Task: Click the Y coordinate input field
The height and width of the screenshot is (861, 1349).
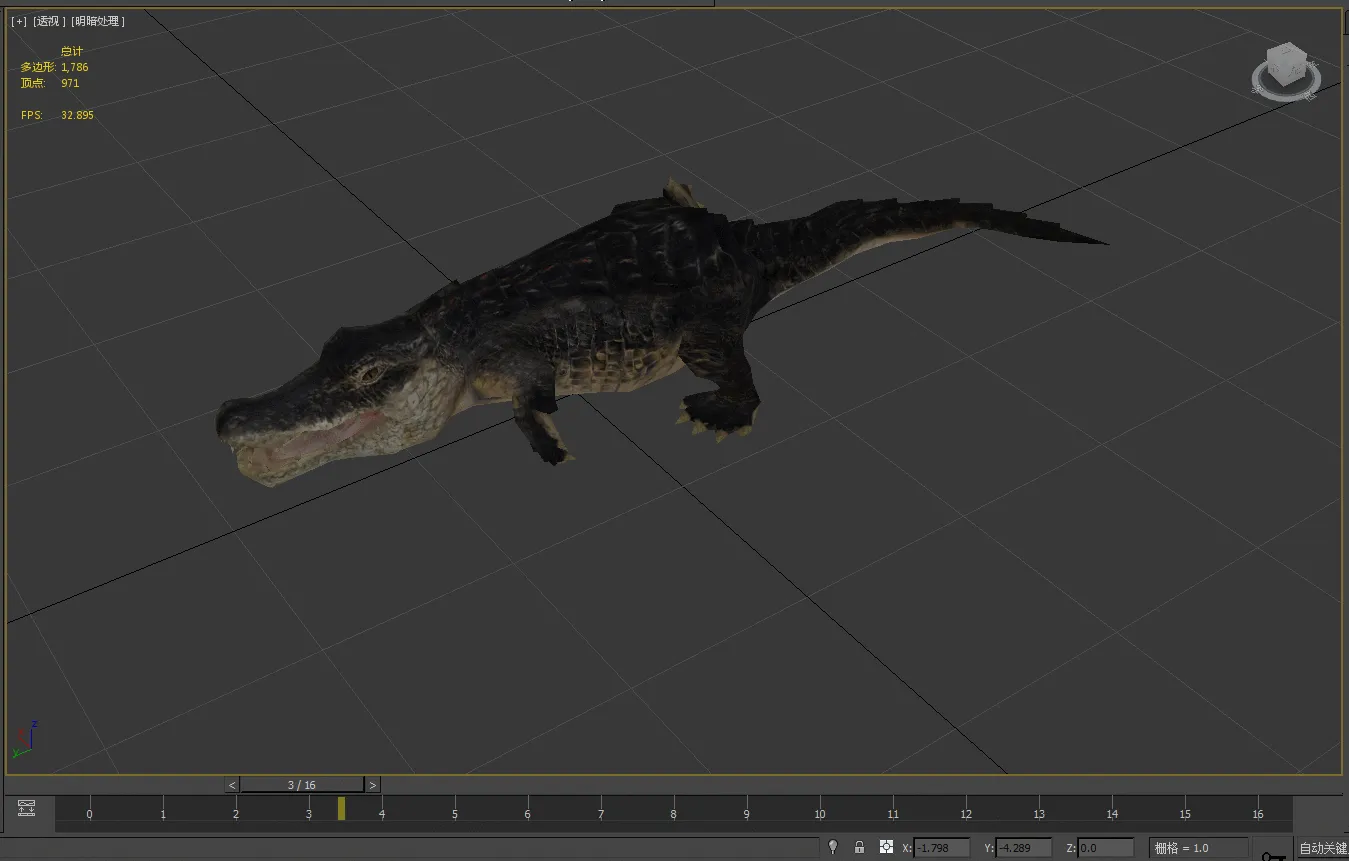Action: point(1023,848)
